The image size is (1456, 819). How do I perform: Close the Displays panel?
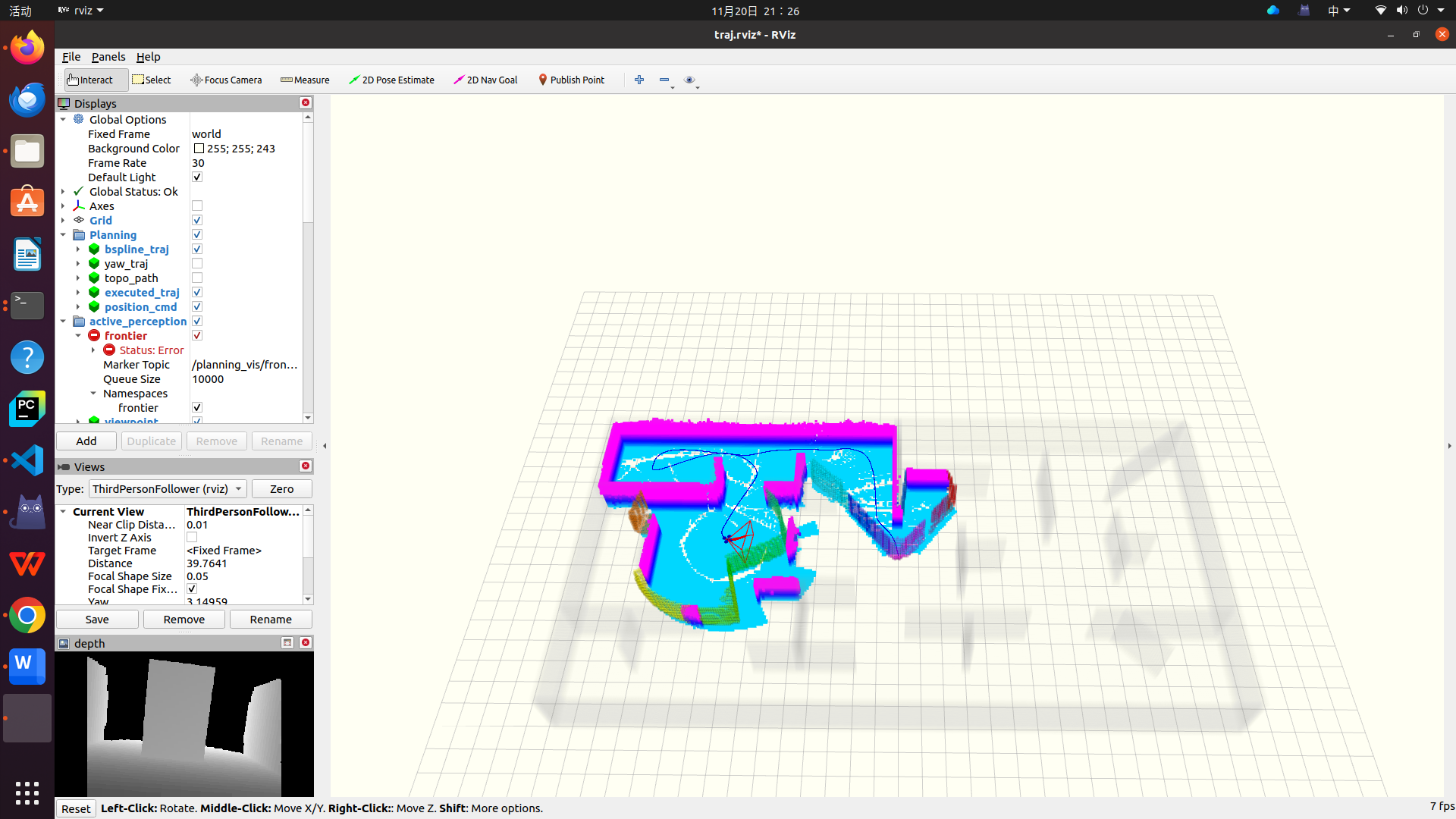click(x=306, y=102)
